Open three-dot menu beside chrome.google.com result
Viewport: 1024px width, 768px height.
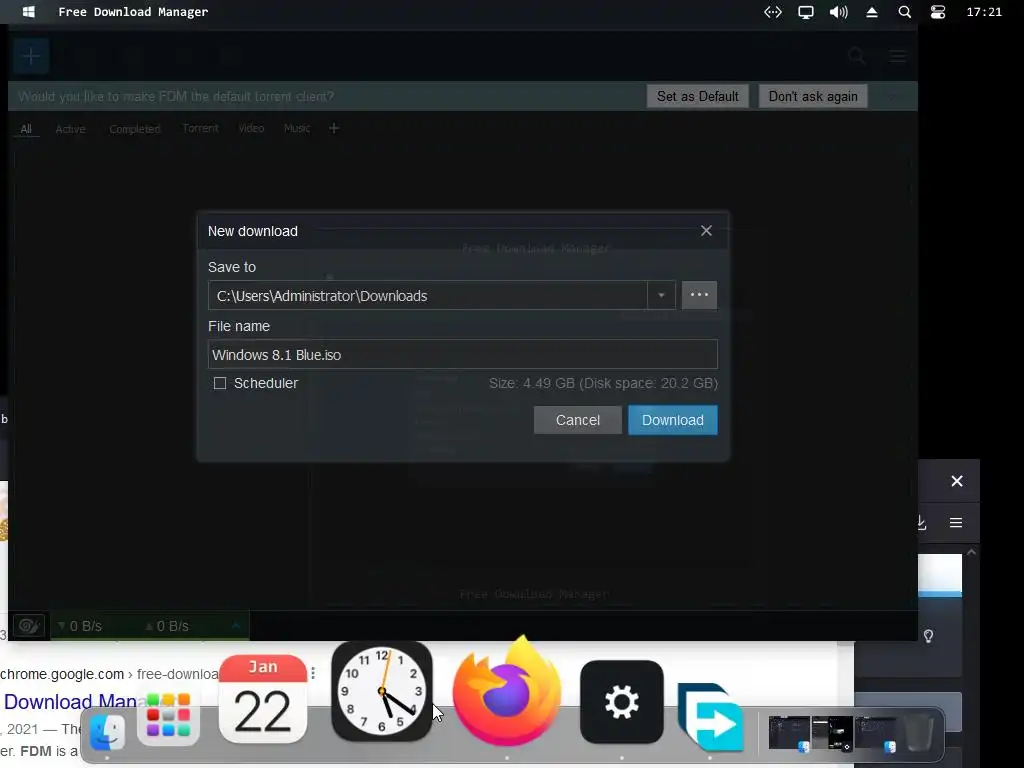point(313,673)
